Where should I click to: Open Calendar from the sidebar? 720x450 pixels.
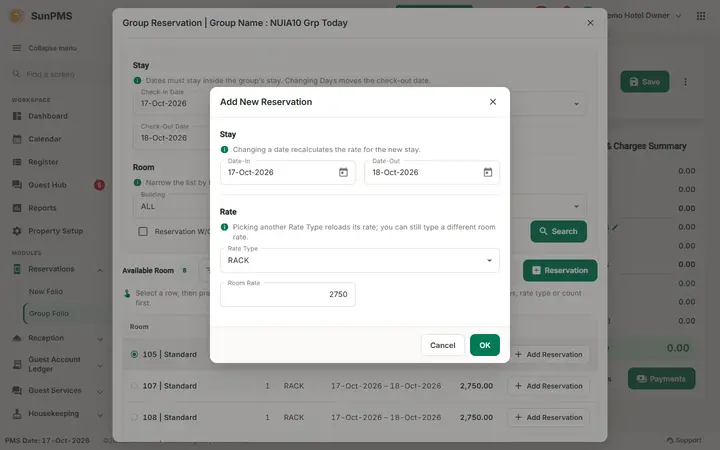45,139
